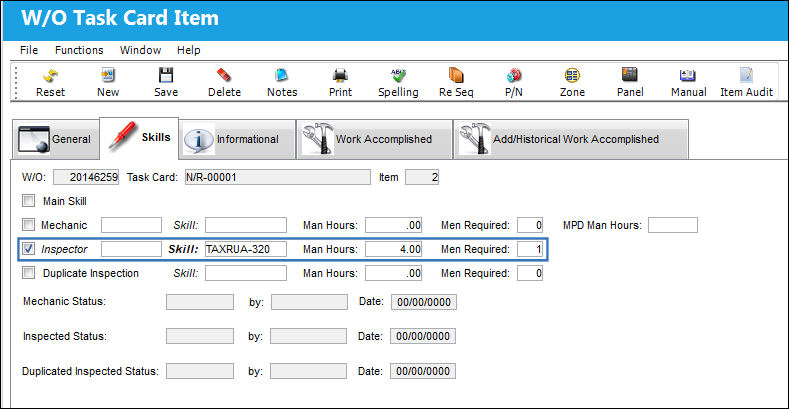Click the Task Card field N/R-00001
The height and width of the screenshot is (409, 789).
click(x=278, y=177)
